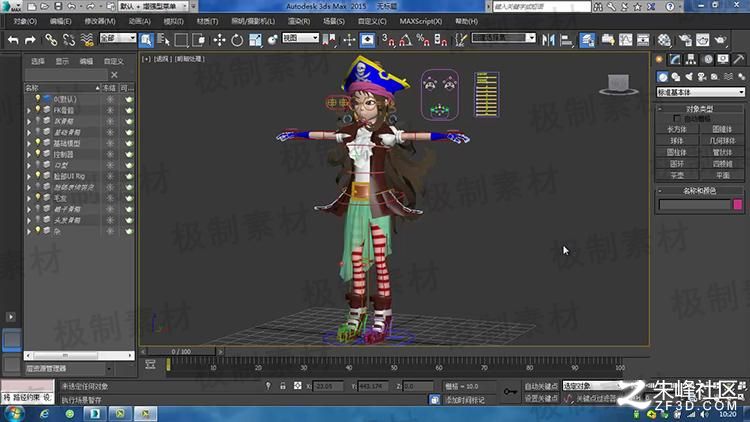The height and width of the screenshot is (422, 750).
Task: Click the Windows Start button
Action: pos(14,413)
